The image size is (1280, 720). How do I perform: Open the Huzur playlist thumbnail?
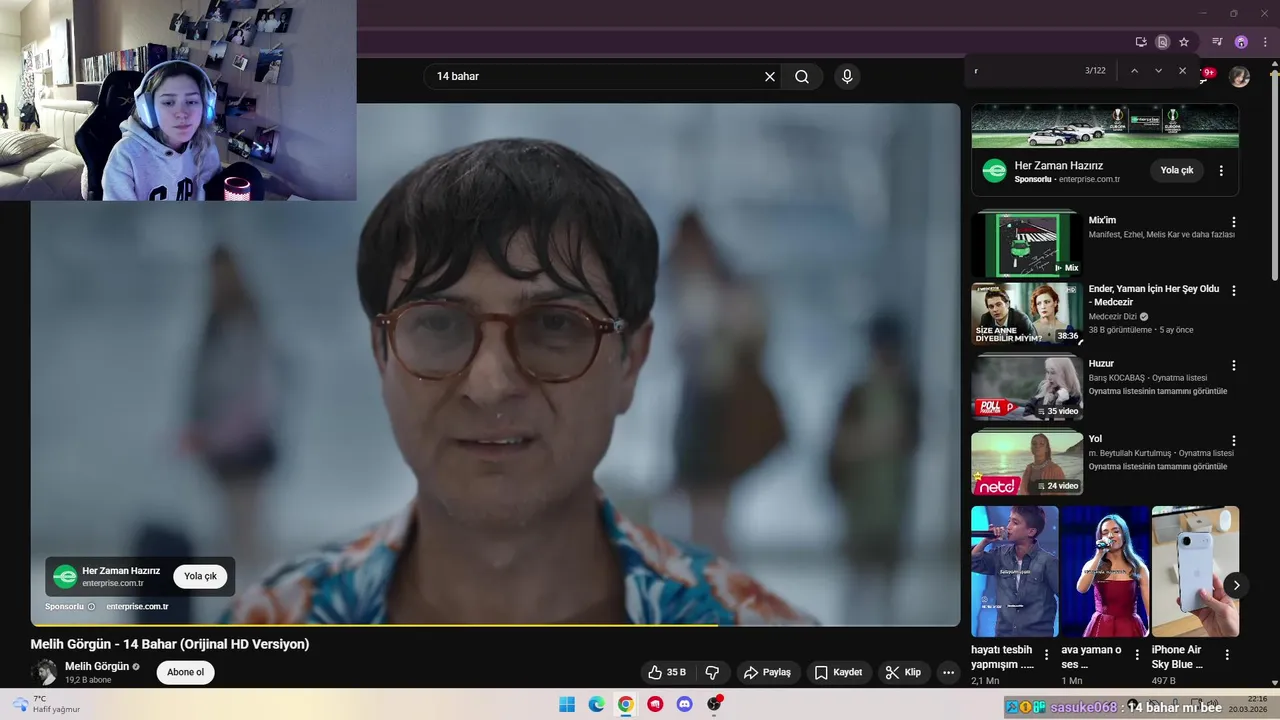click(x=1027, y=388)
